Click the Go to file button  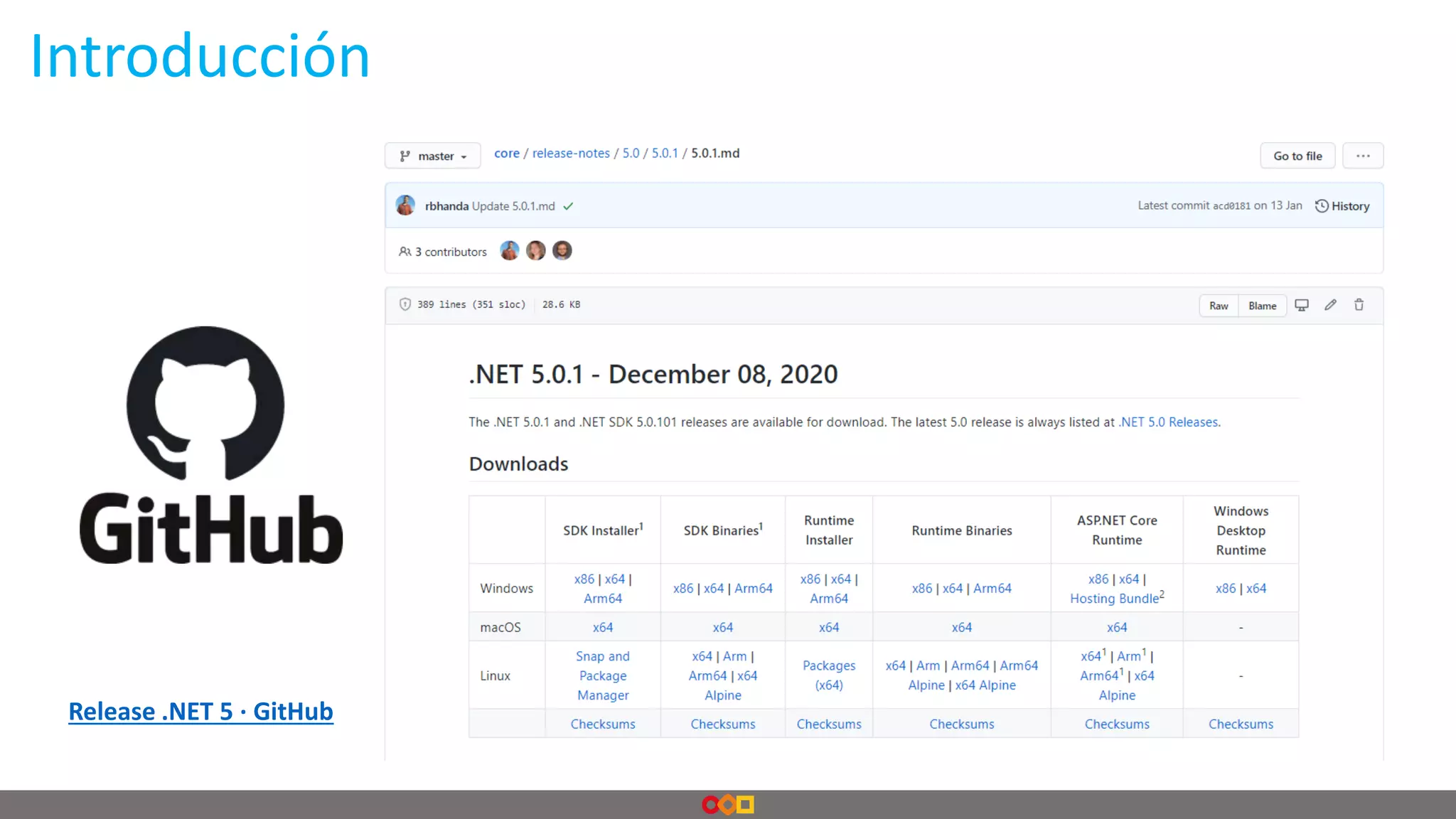(1297, 156)
